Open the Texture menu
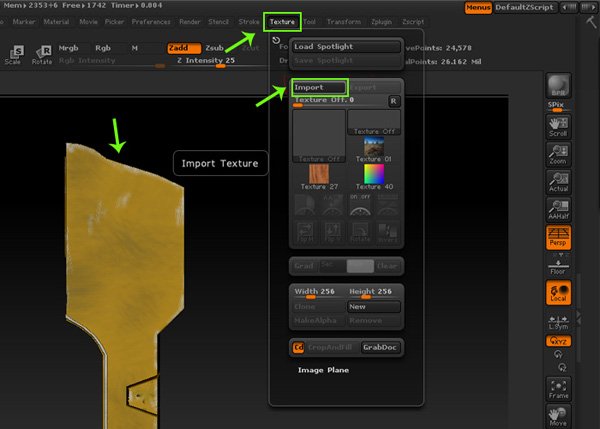 [281, 20]
